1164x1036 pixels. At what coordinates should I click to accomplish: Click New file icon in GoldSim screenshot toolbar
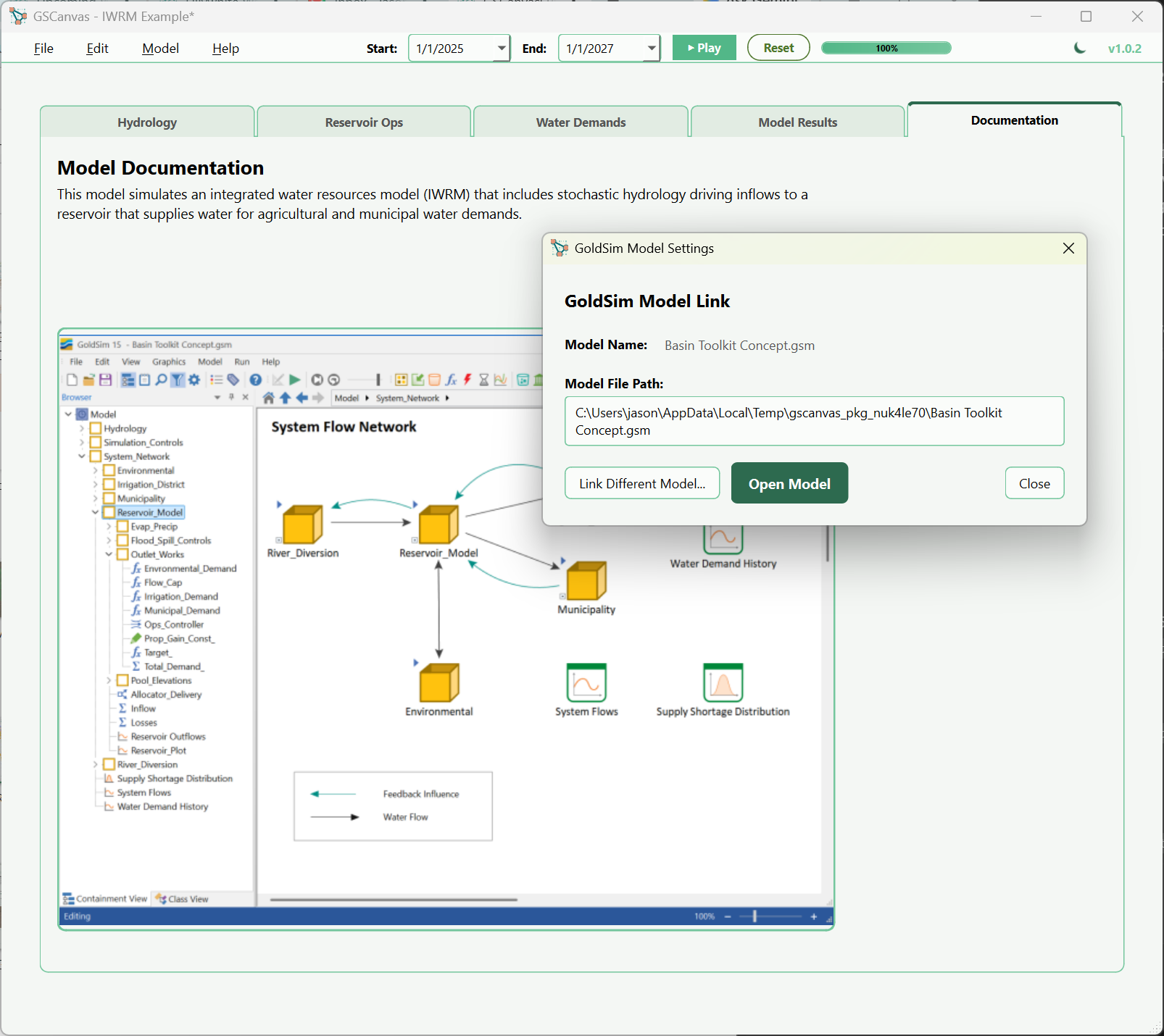tap(72, 380)
